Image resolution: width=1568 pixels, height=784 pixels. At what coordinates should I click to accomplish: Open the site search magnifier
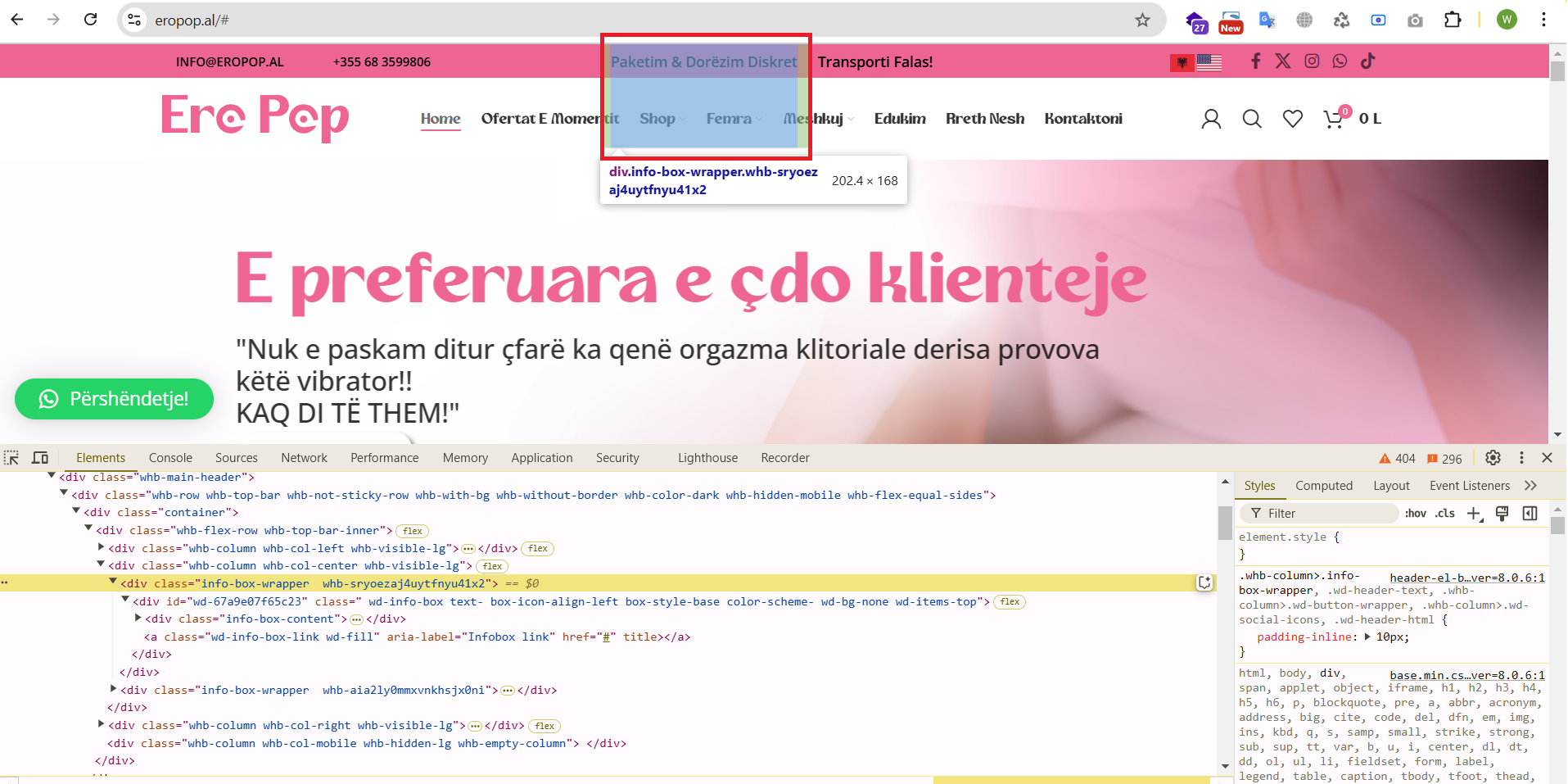[x=1252, y=120]
